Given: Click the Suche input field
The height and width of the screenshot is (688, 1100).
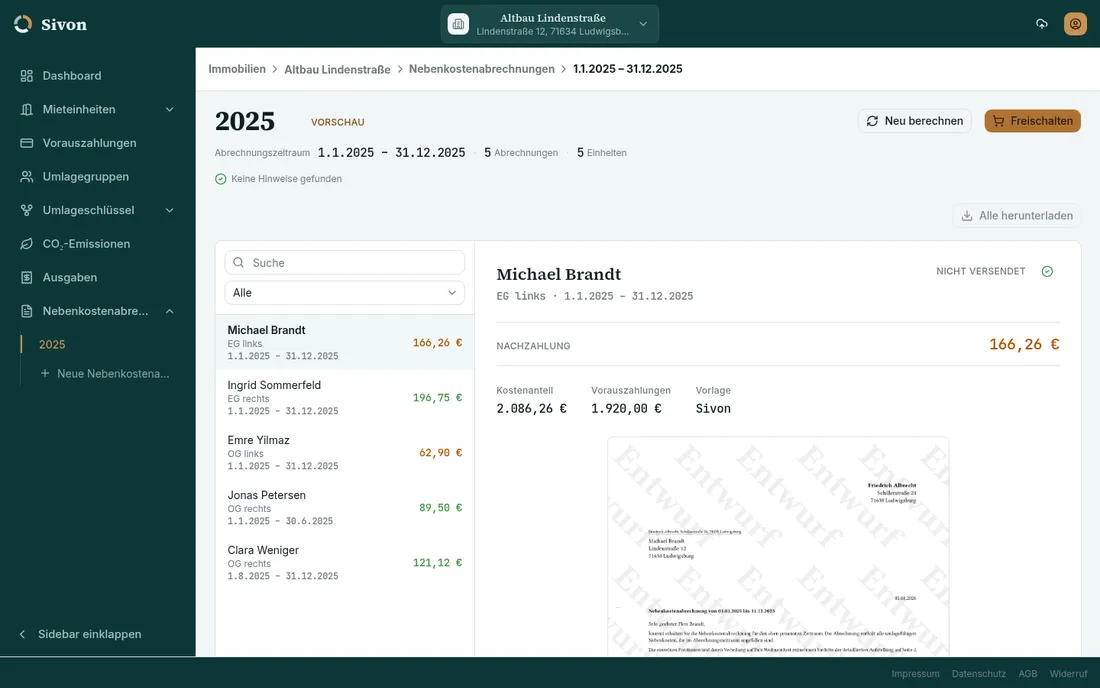Looking at the screenshot, I should pos(344,262).
